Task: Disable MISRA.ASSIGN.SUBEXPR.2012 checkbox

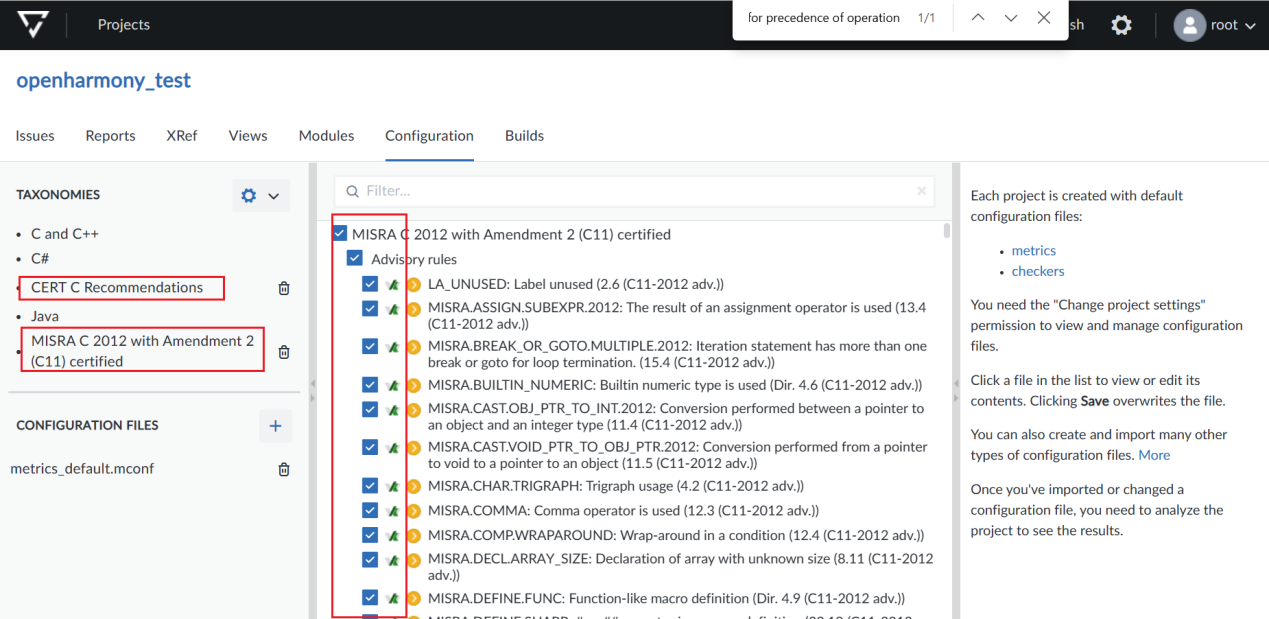Action: (370, 308)
